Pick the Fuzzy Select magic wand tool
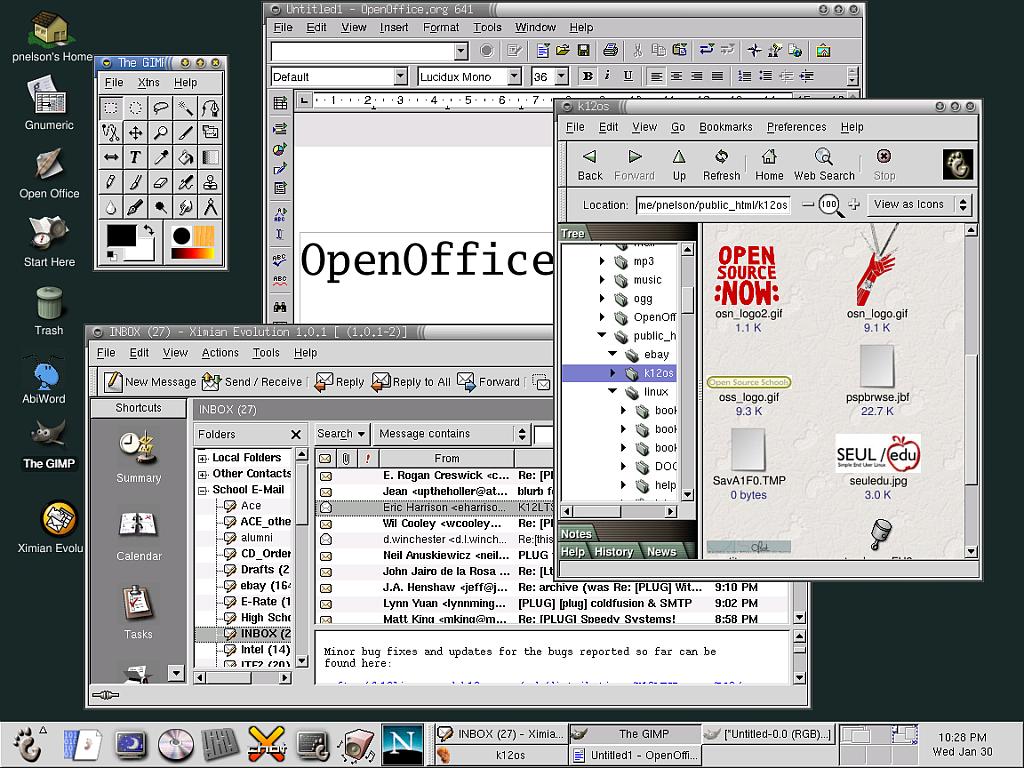This screenshot has width=1024, height=768. [x=185, y=108]
